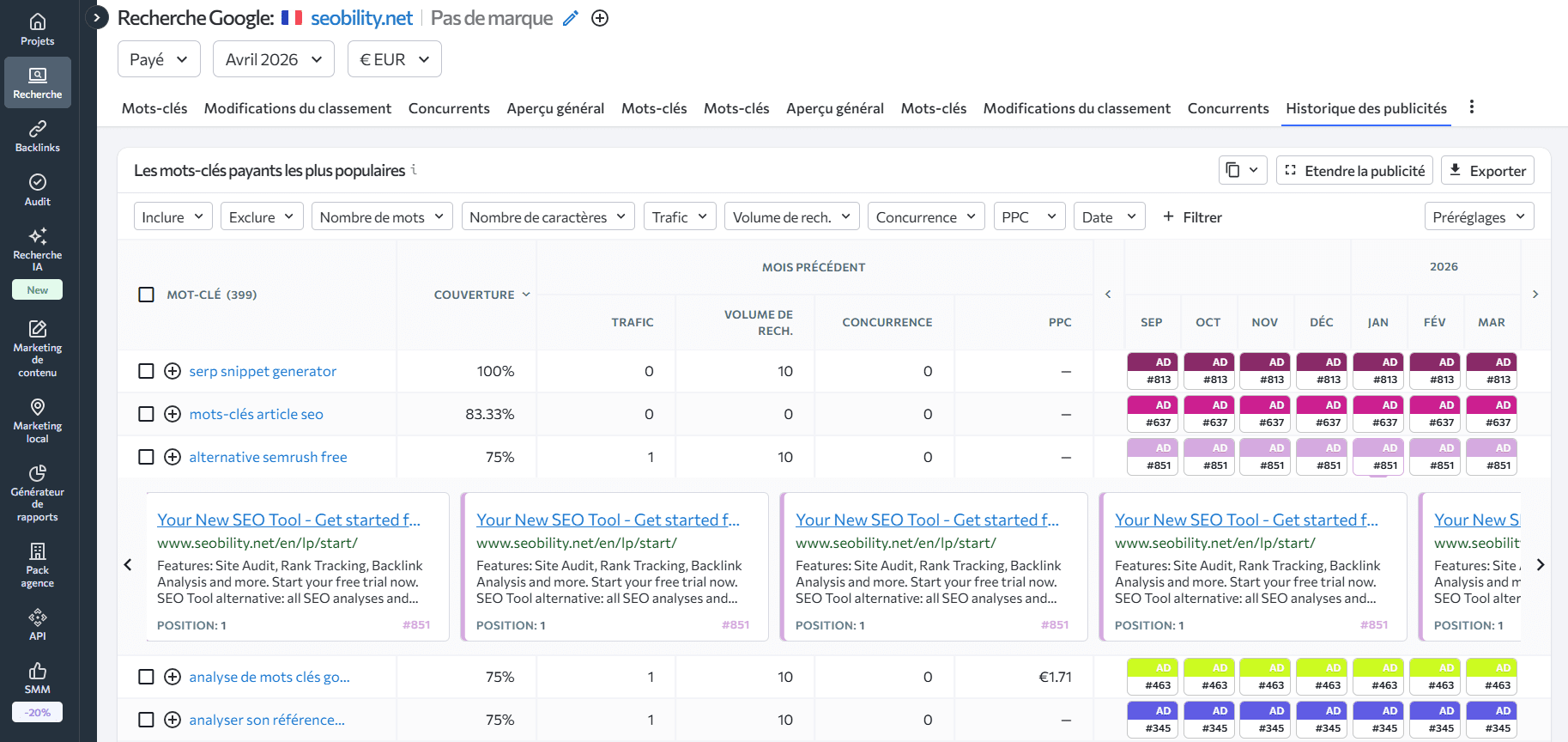Open 'alternative semrush free' keyword link
Image resolution: width=1568 pixels, height=742 pixels.
click(x=268, y=457)
